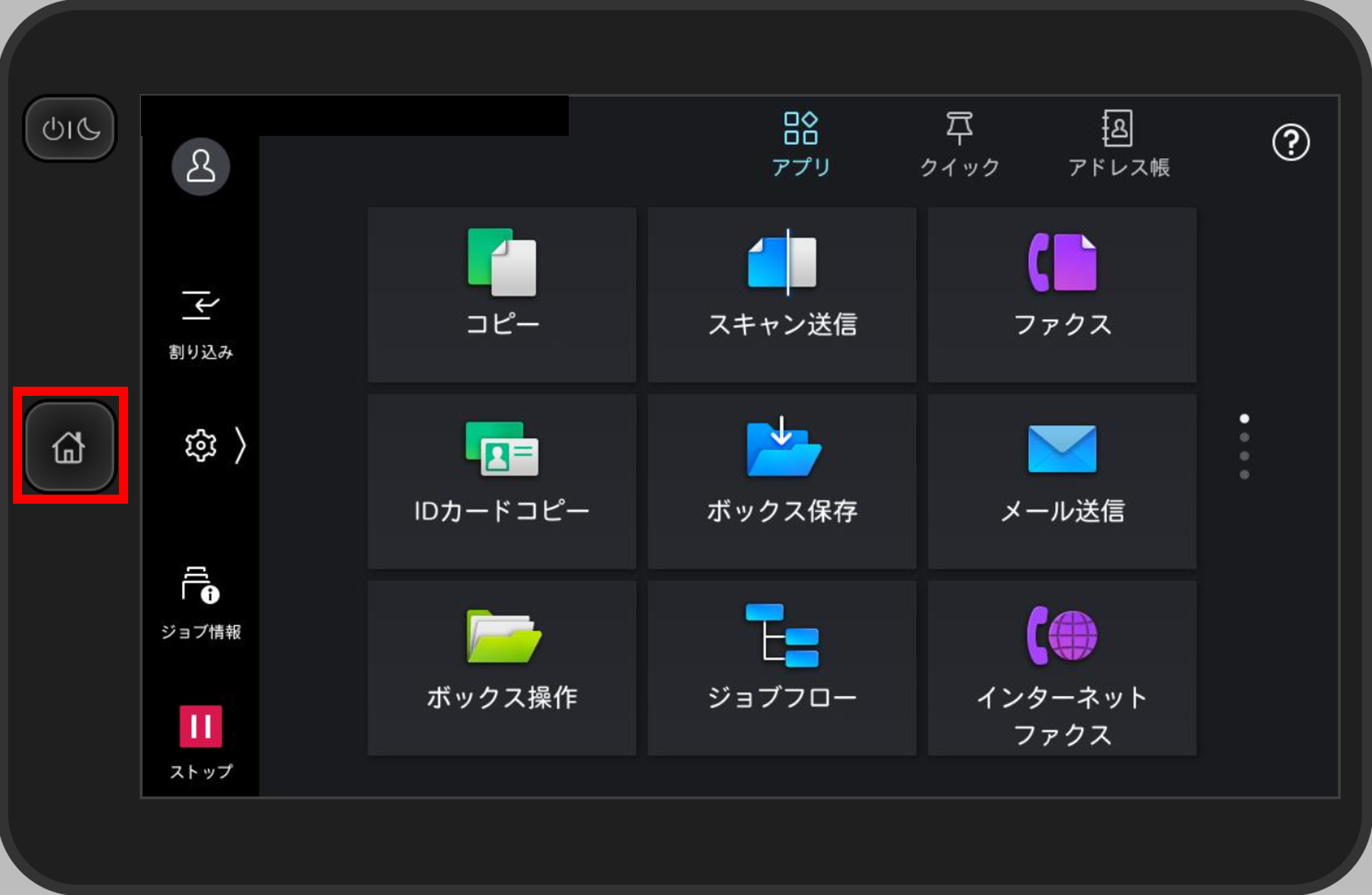Image resolution: width=1372 pixels, height=895 pixels.
Task: Expand the settings panel via its chevron
Action: [241, 444]
